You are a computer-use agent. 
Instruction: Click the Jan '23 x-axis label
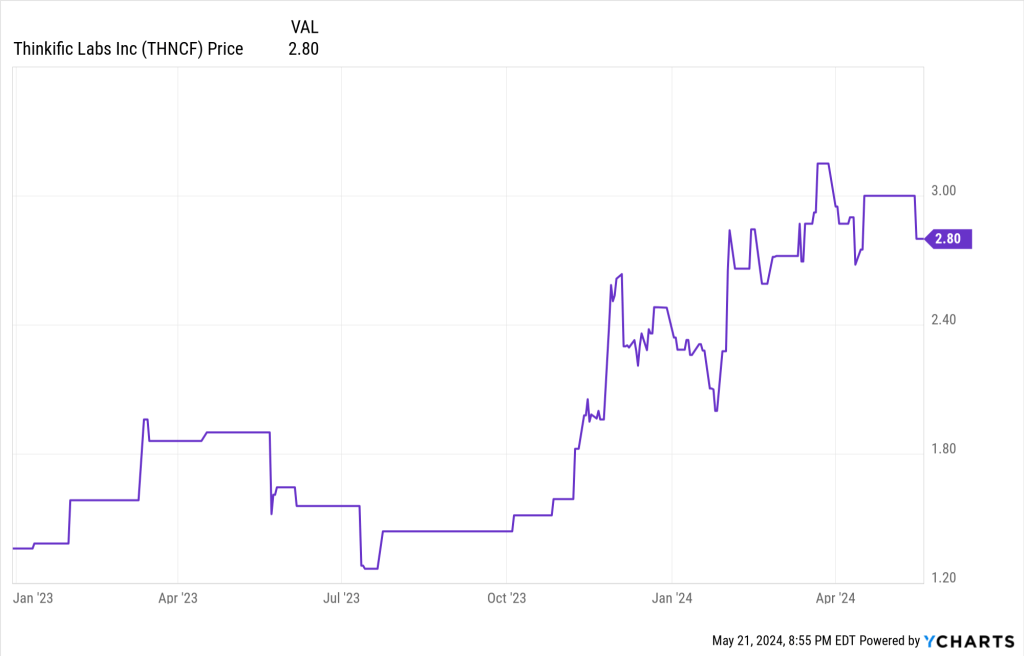[31, 599]
